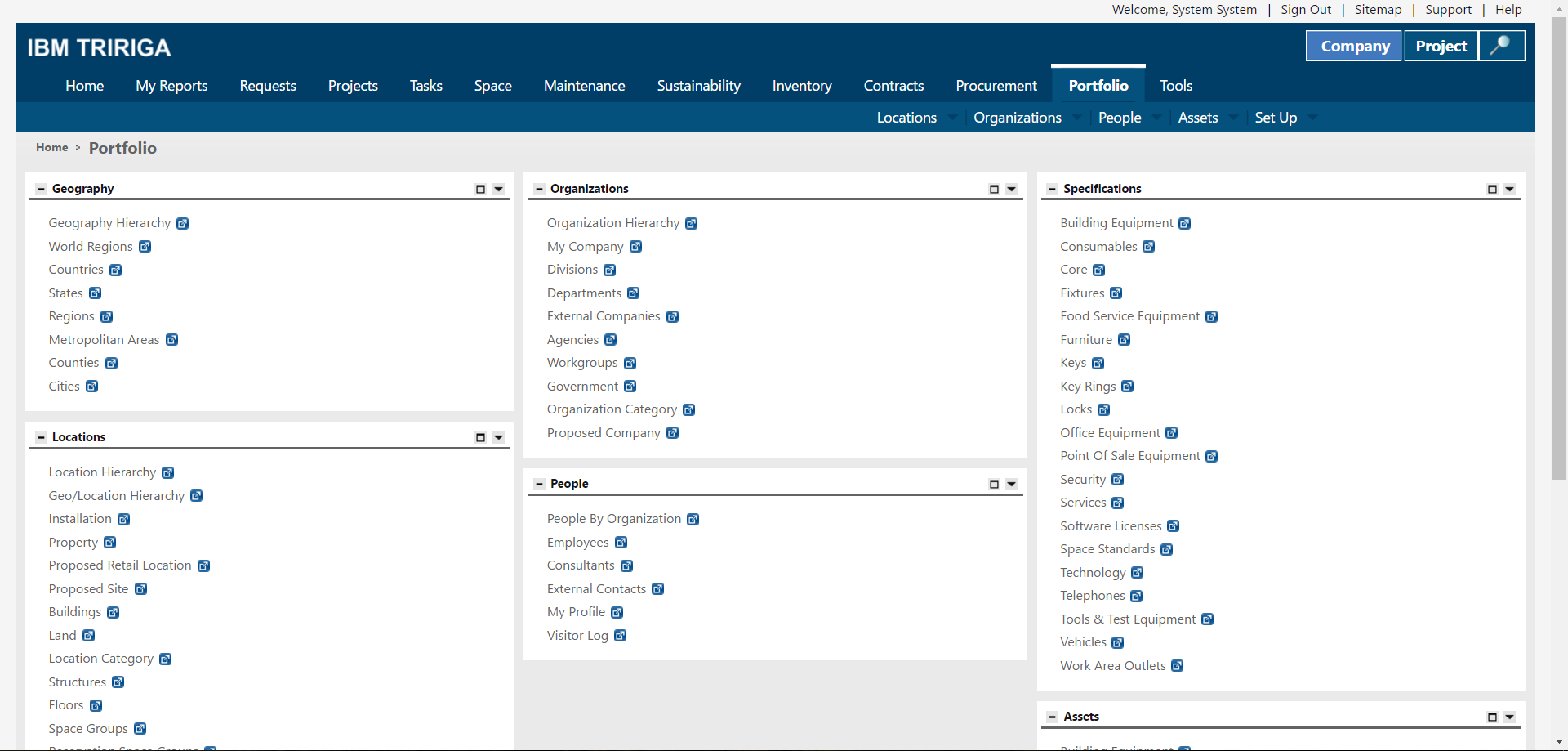This screenshot has height=751, width=1568.
Task: Open the Sitemap link
Action: click(1378, 10)
